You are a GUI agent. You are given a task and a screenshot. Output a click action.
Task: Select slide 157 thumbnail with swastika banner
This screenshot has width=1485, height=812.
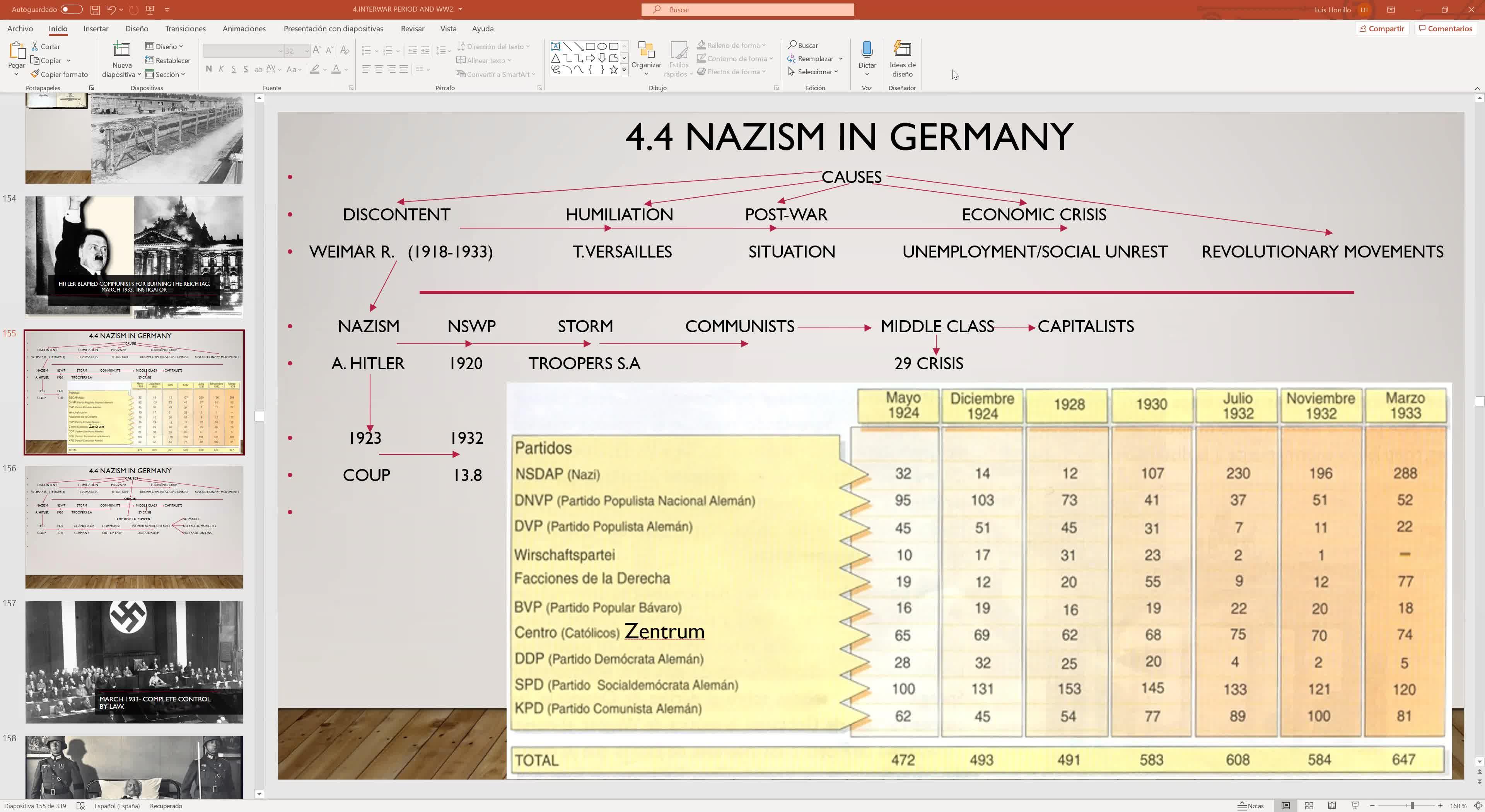tap(134, 662)
